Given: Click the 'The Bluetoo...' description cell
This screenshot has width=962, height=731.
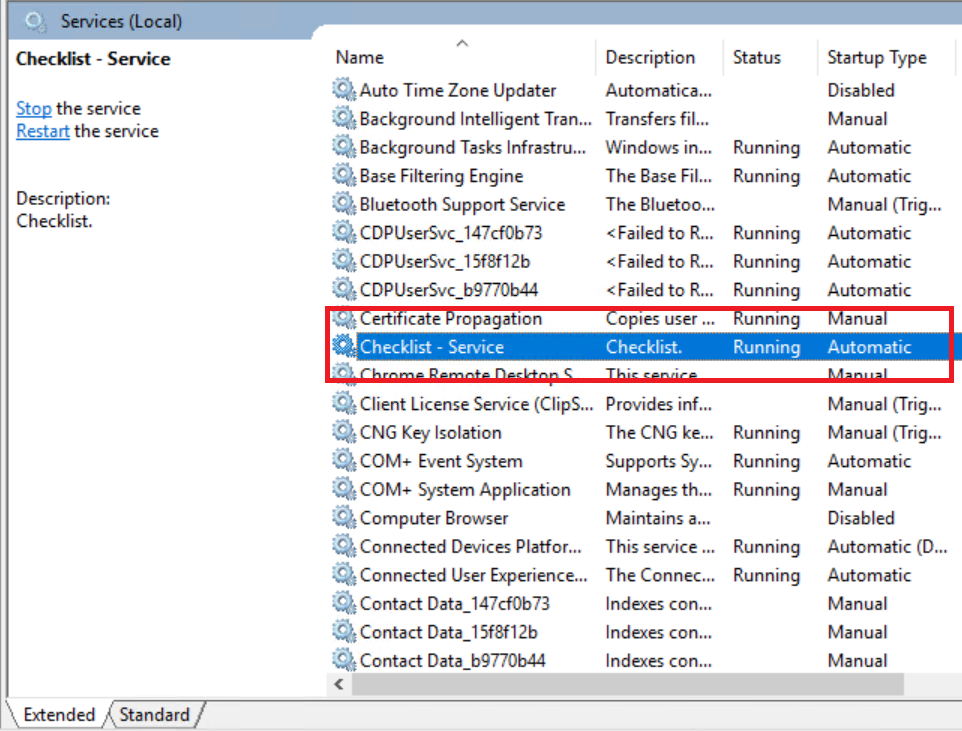Looking at the screenshot, I should click(x=660, y=204).
